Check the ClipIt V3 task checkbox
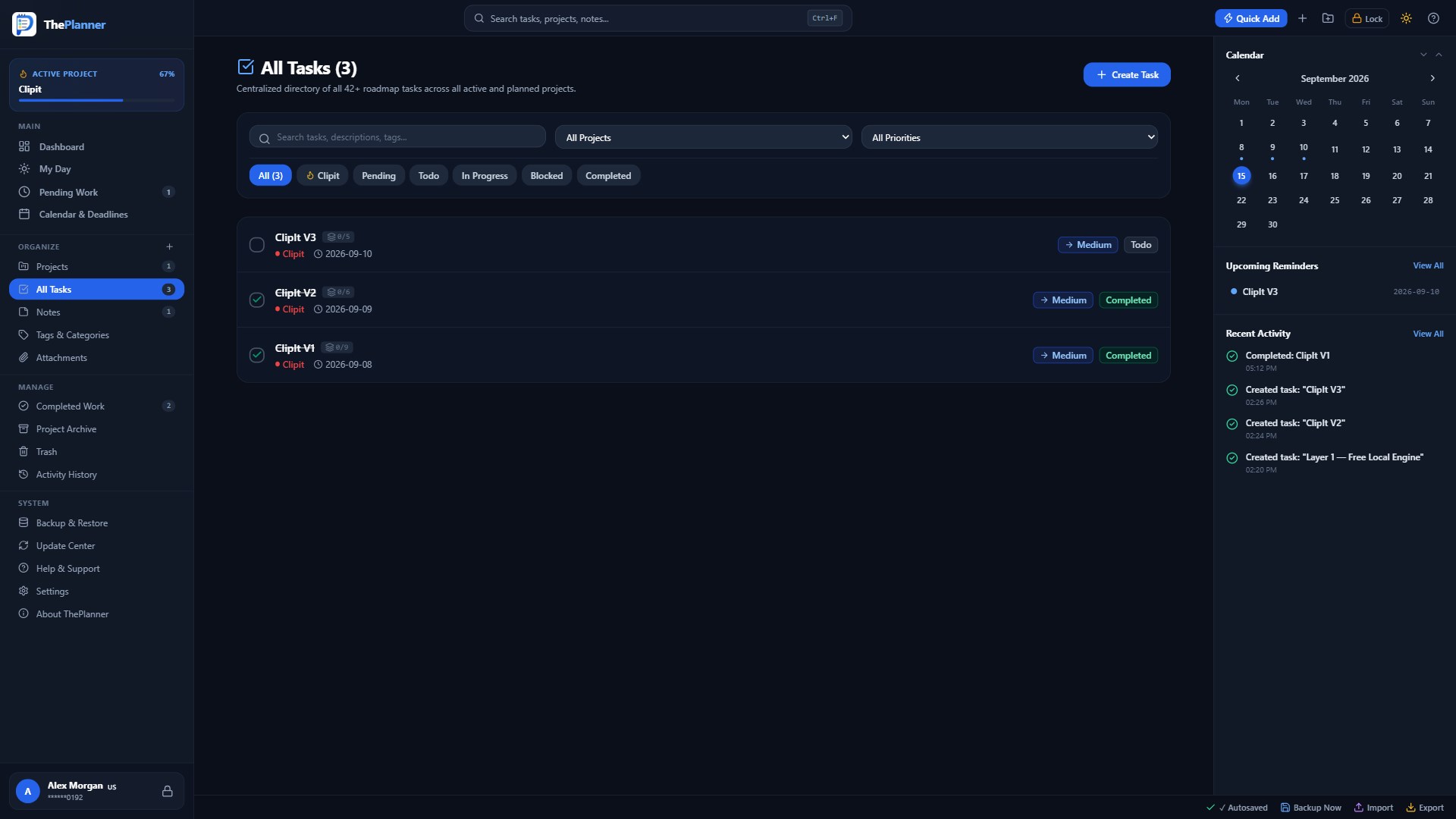1456x819 pixels. coord(257,245)
